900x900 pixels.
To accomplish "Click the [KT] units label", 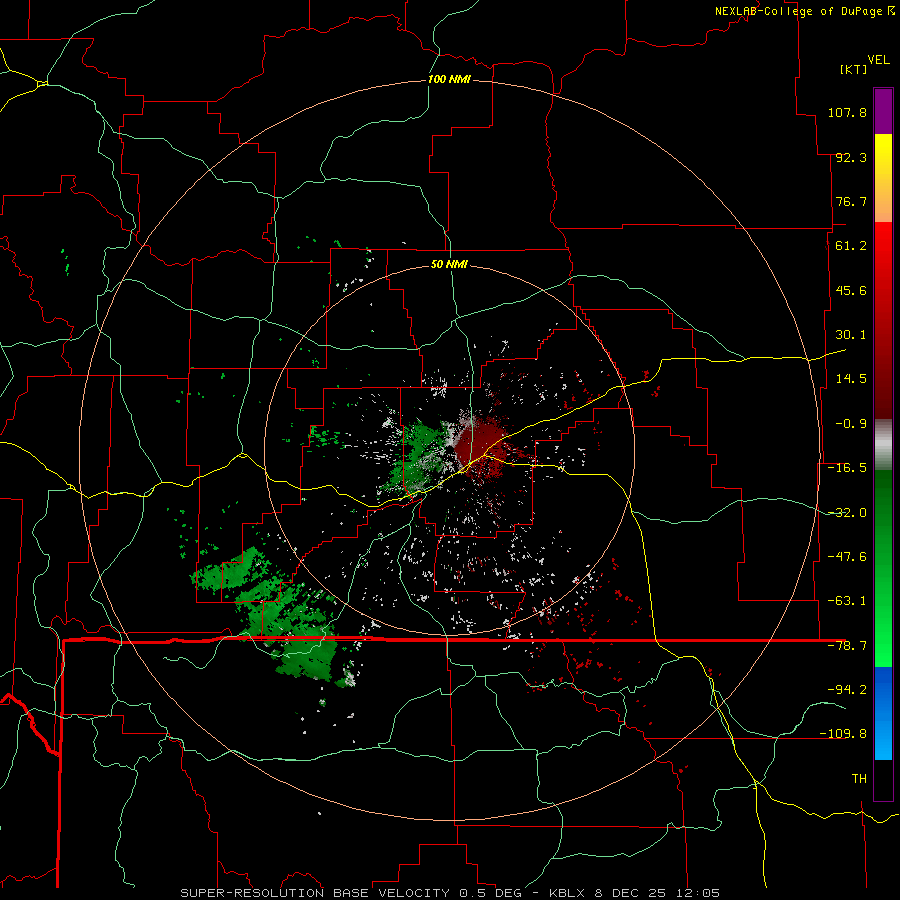I will pyautogui.click(x=853, y=69).
